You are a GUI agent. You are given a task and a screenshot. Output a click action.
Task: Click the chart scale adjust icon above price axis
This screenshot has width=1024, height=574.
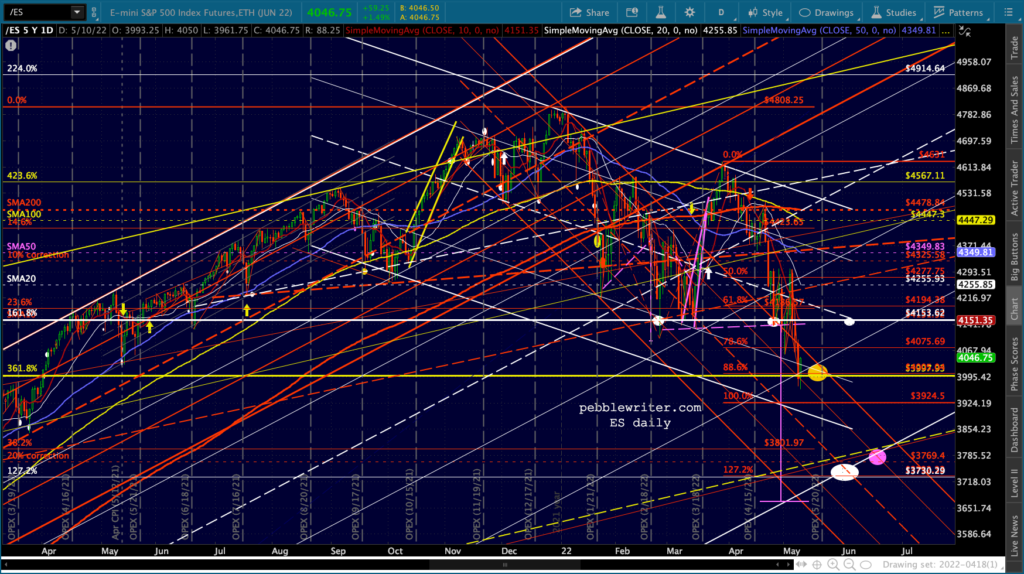pyautogui.click(x=965, y=31)
